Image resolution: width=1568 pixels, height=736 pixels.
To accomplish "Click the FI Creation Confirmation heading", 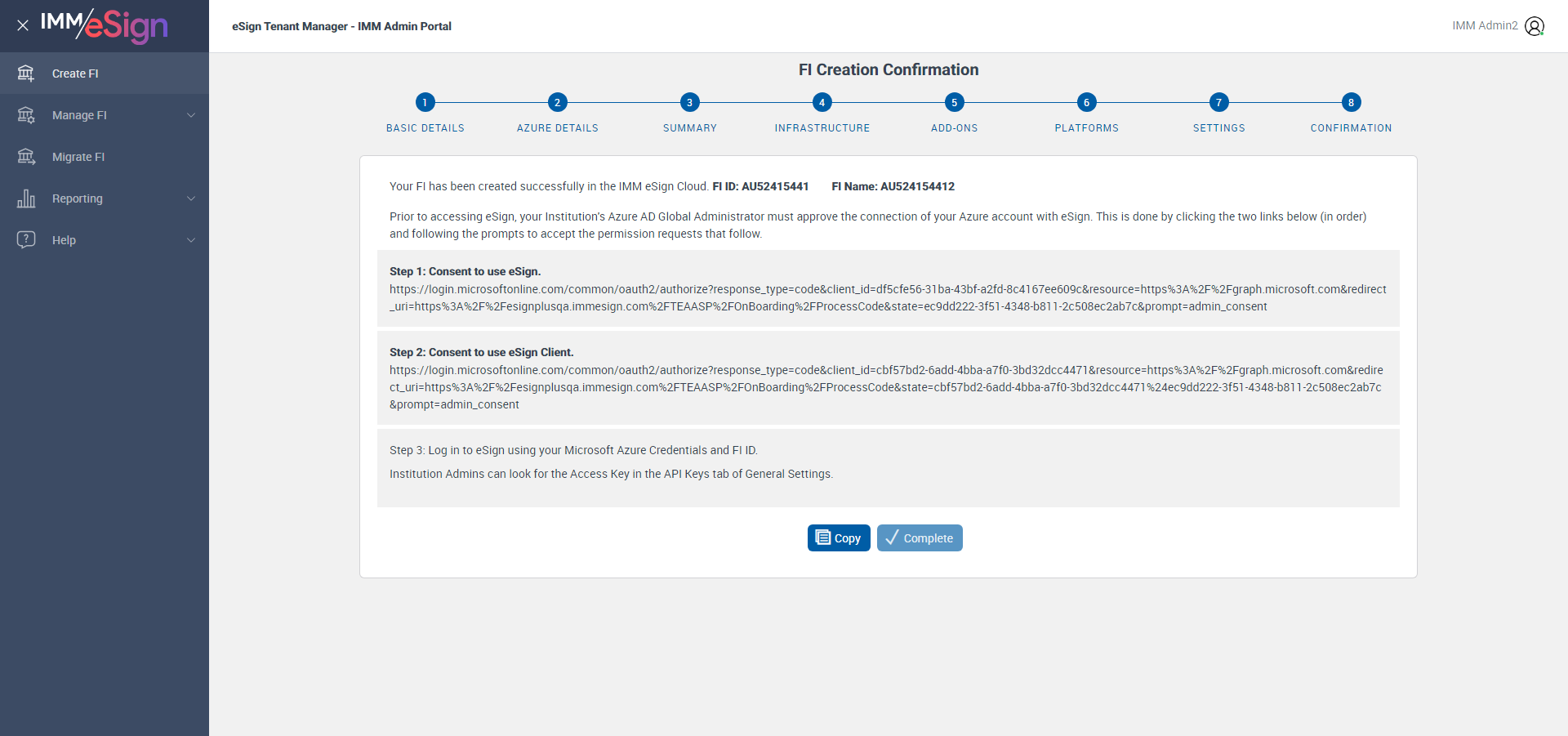I will (889, 69).
